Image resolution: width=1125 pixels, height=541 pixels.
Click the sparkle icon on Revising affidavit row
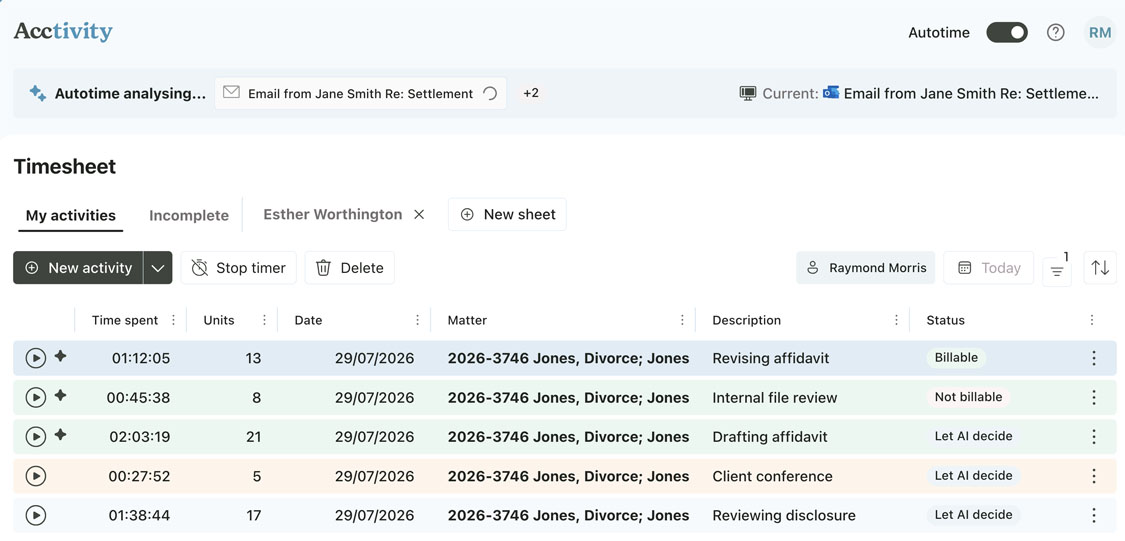click(x=60, y=356)
